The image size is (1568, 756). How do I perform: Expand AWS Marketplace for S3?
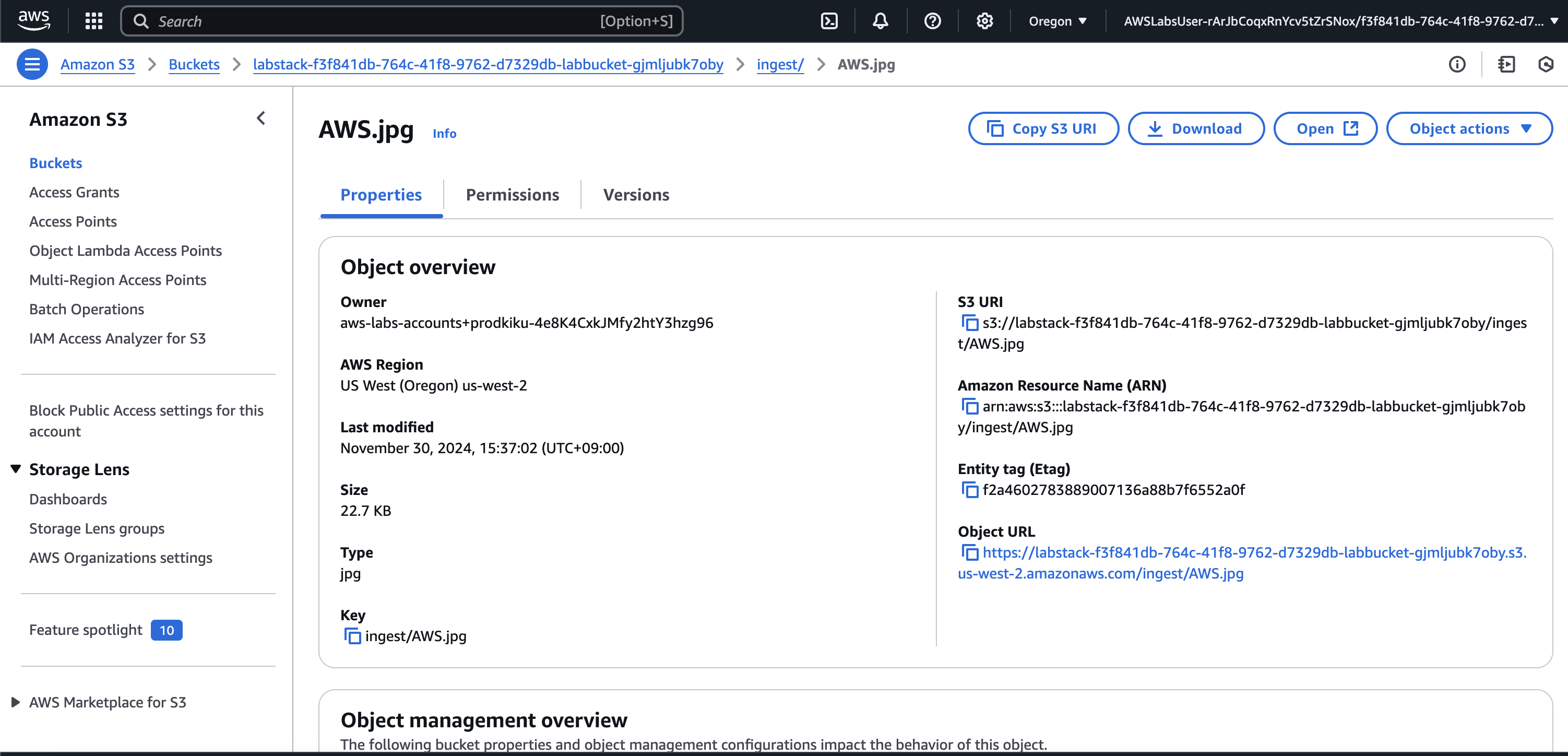click(x=16, y=702)
